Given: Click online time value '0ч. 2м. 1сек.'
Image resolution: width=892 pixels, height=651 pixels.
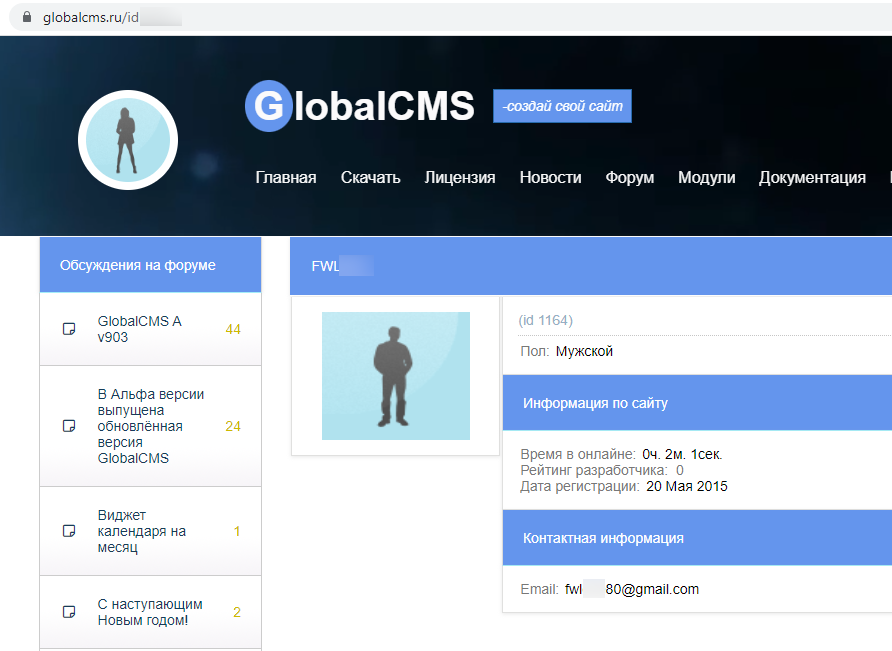Looking at the screenshot, I should pyautogui.click(x=682, y=454).
